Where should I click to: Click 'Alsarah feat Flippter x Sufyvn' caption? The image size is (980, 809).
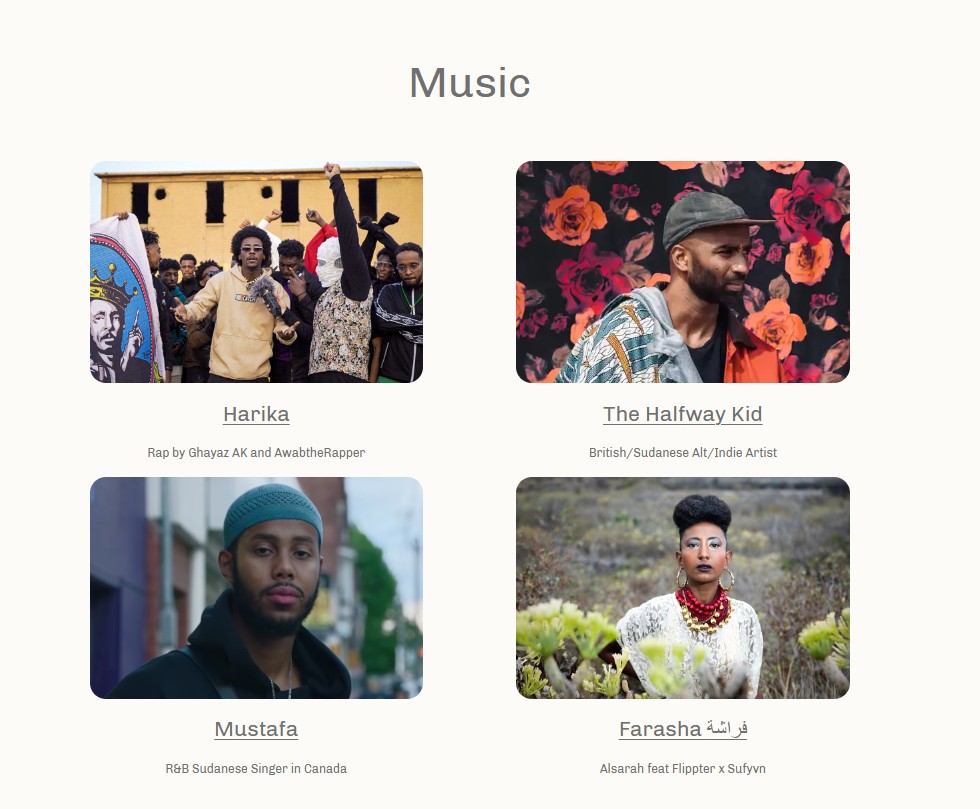682,768
